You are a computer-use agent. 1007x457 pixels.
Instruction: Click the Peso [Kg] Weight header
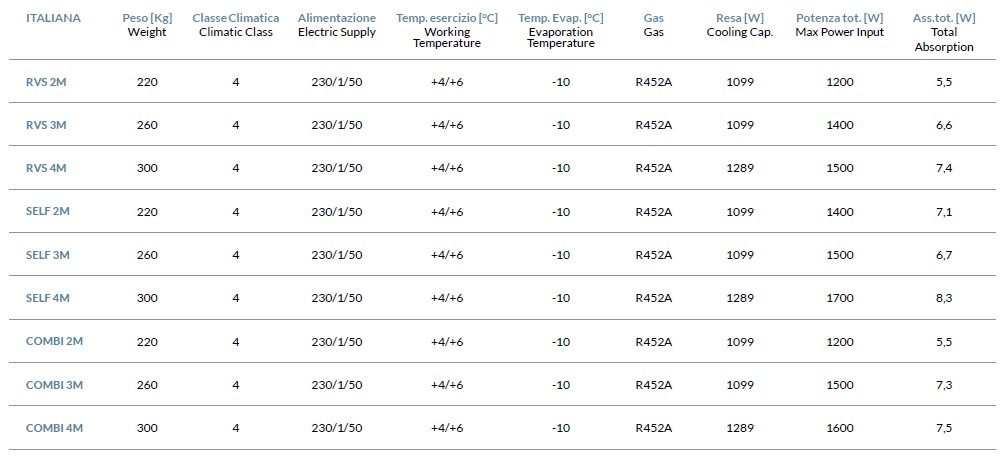147,25
